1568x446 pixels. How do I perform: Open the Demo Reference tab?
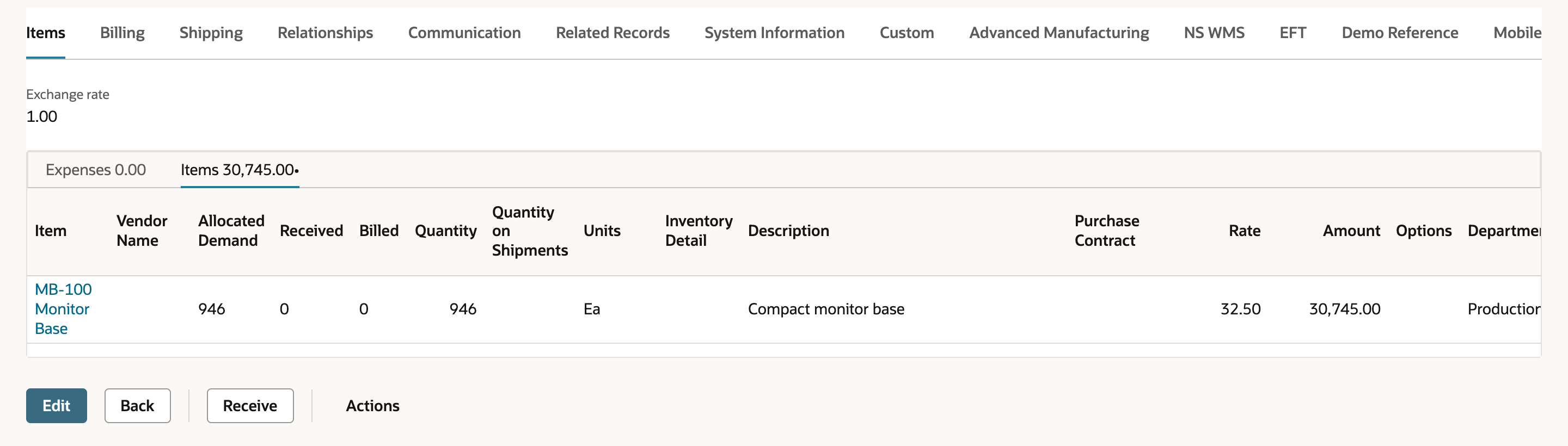pyautogui.click(x=1399, y=33)
